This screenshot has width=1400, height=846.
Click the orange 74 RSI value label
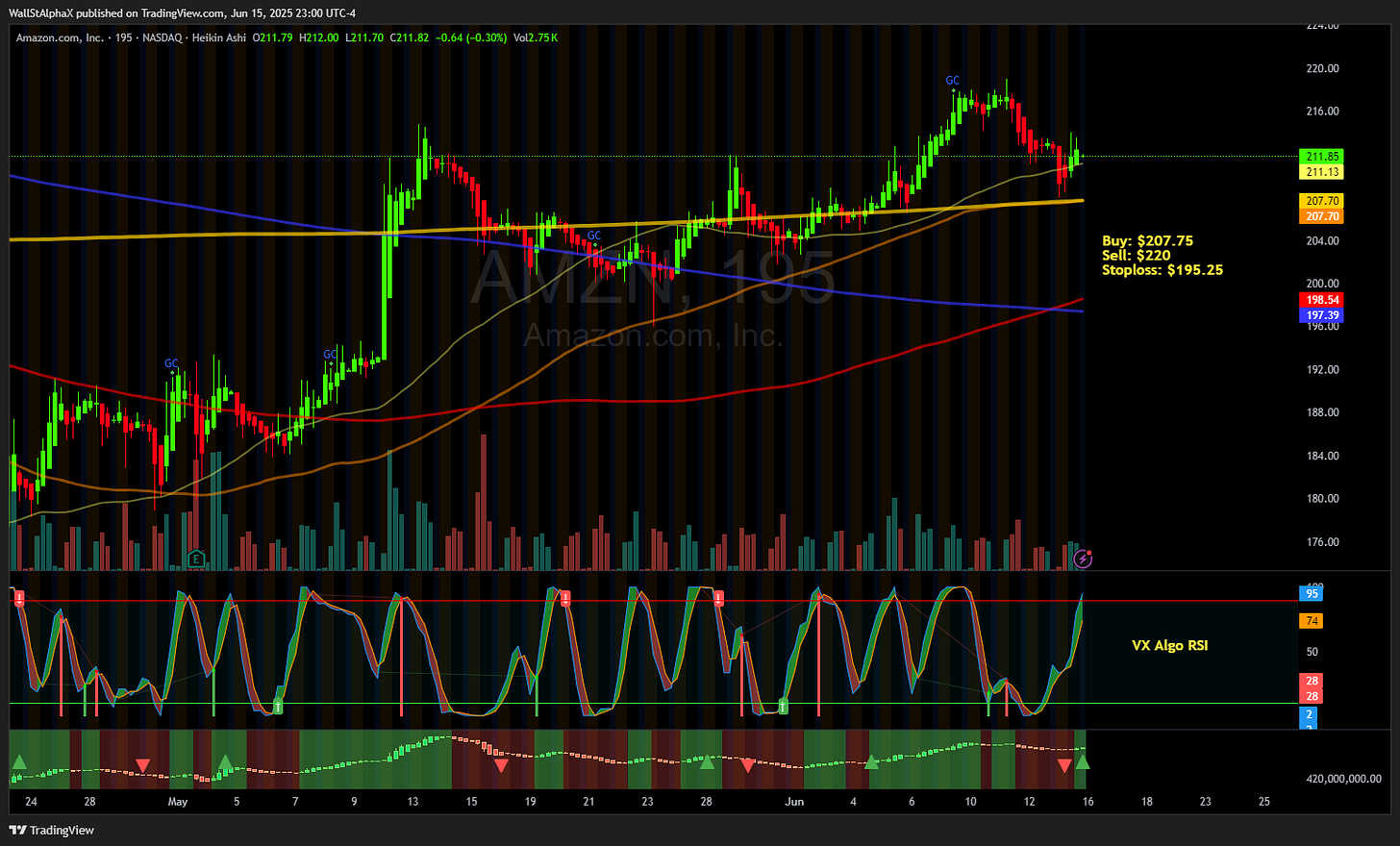(x=1312, y=621)
